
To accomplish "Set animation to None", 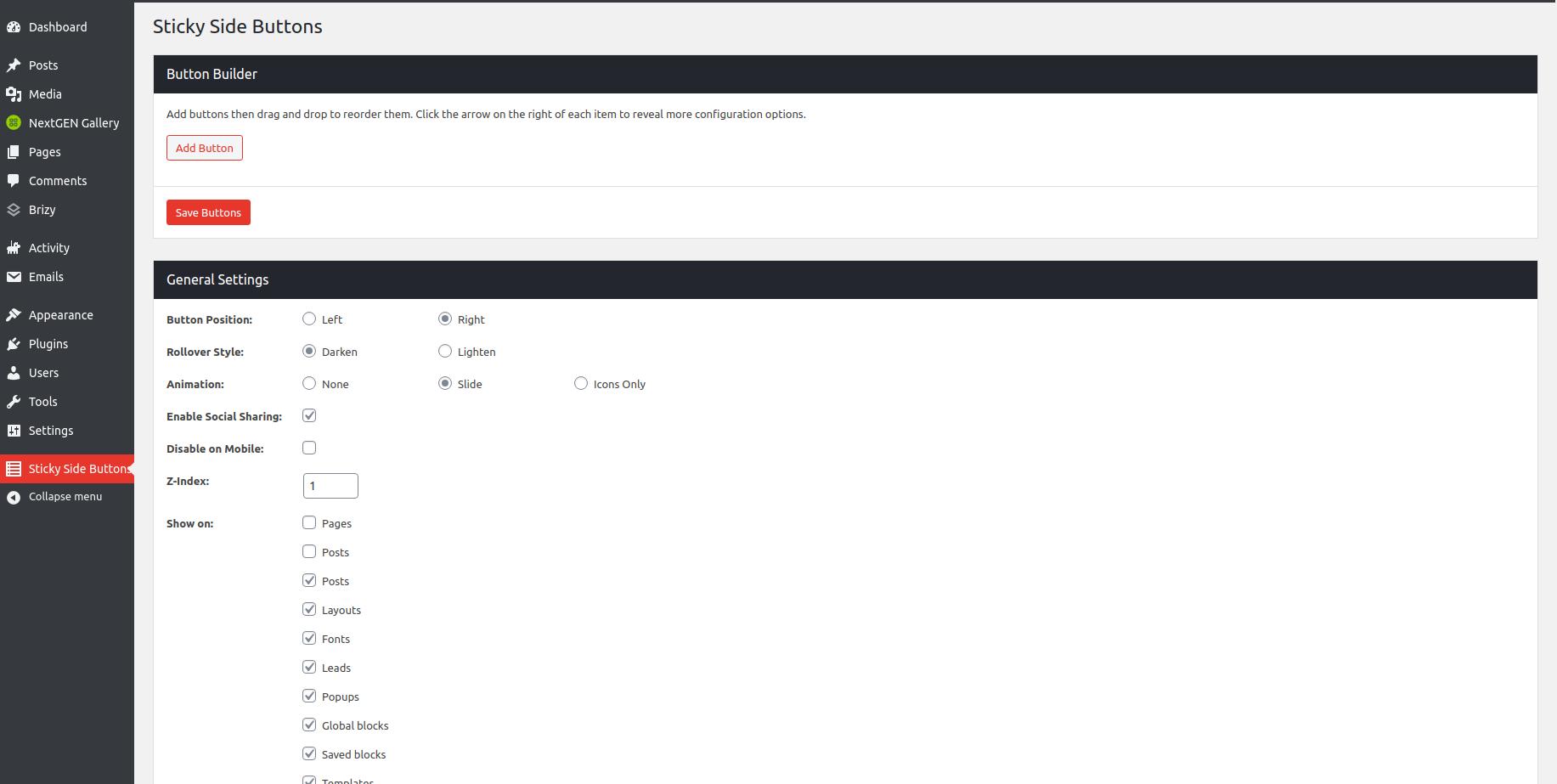I will pyautogui.click(x=309, y=383).
